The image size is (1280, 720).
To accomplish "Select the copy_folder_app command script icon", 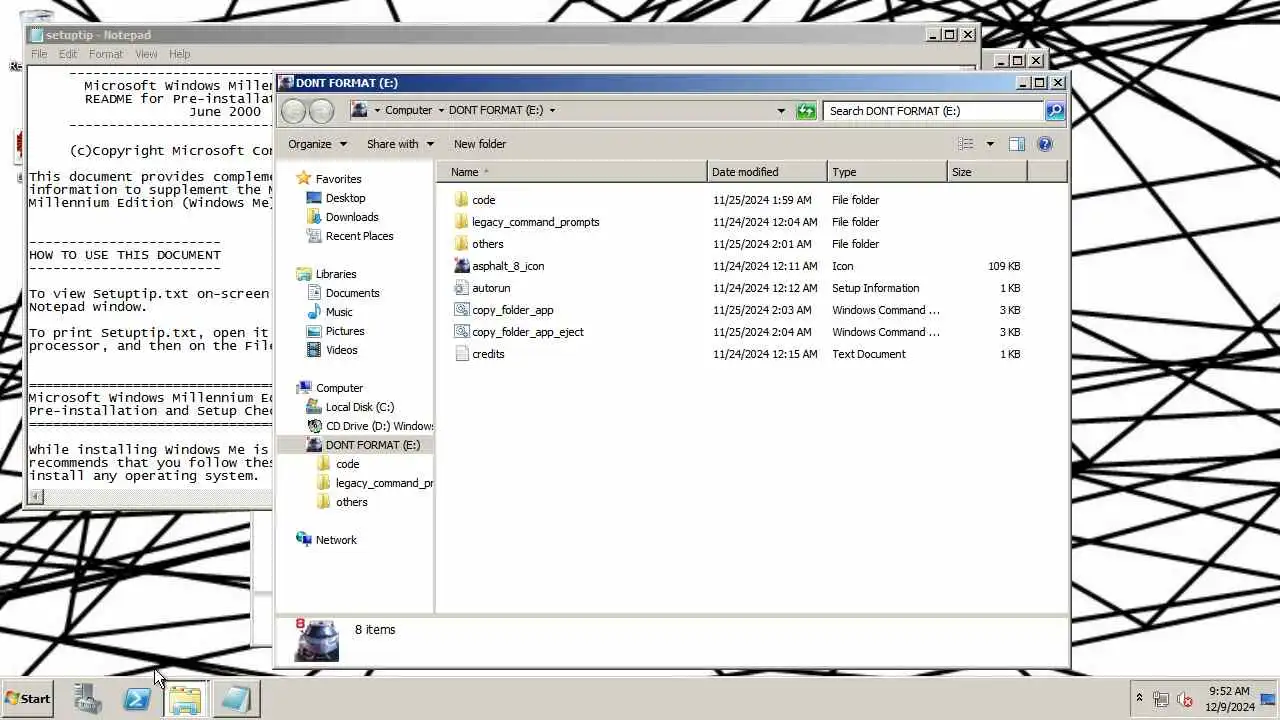I will tap(461, 310).
